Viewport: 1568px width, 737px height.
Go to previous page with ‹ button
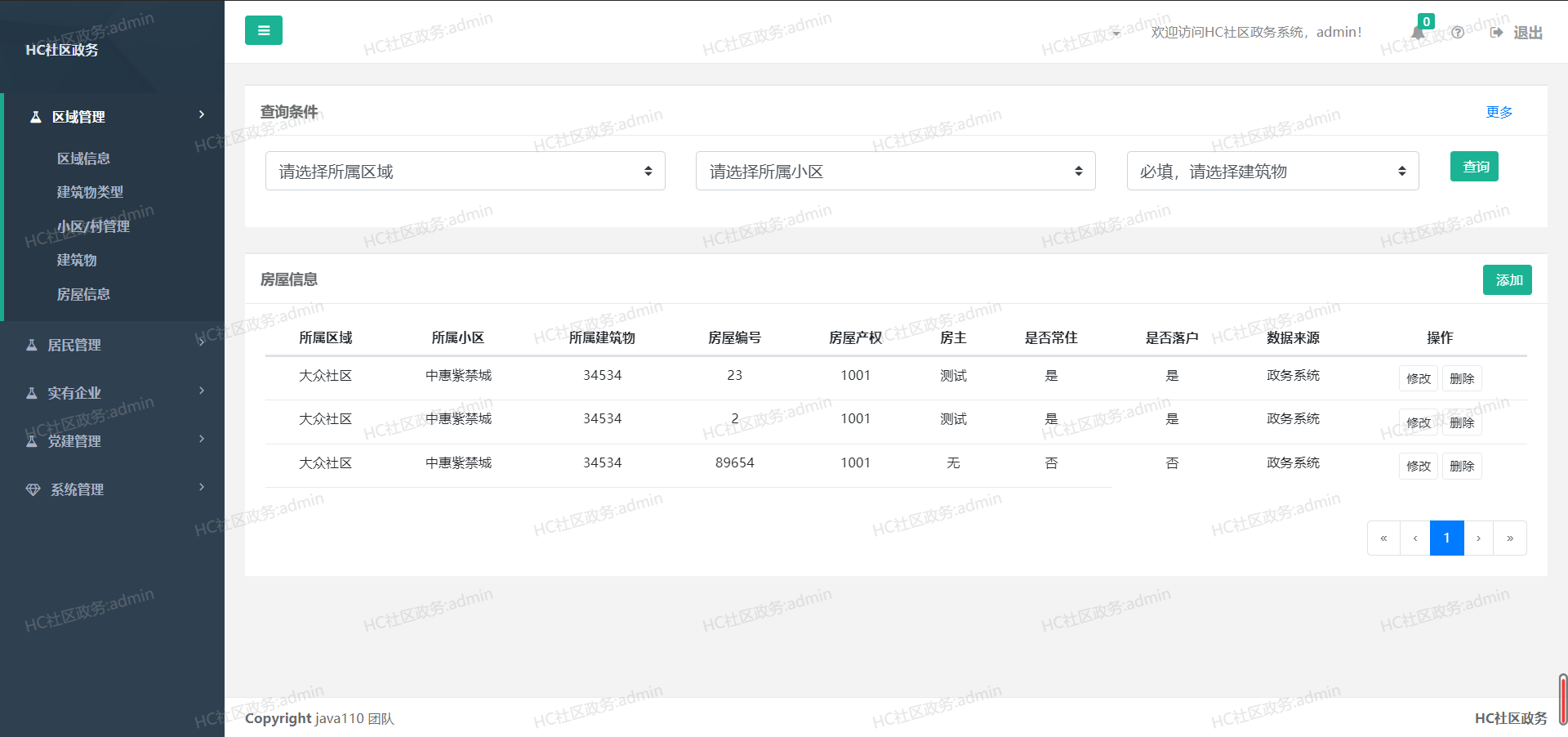pos(1415,538)
